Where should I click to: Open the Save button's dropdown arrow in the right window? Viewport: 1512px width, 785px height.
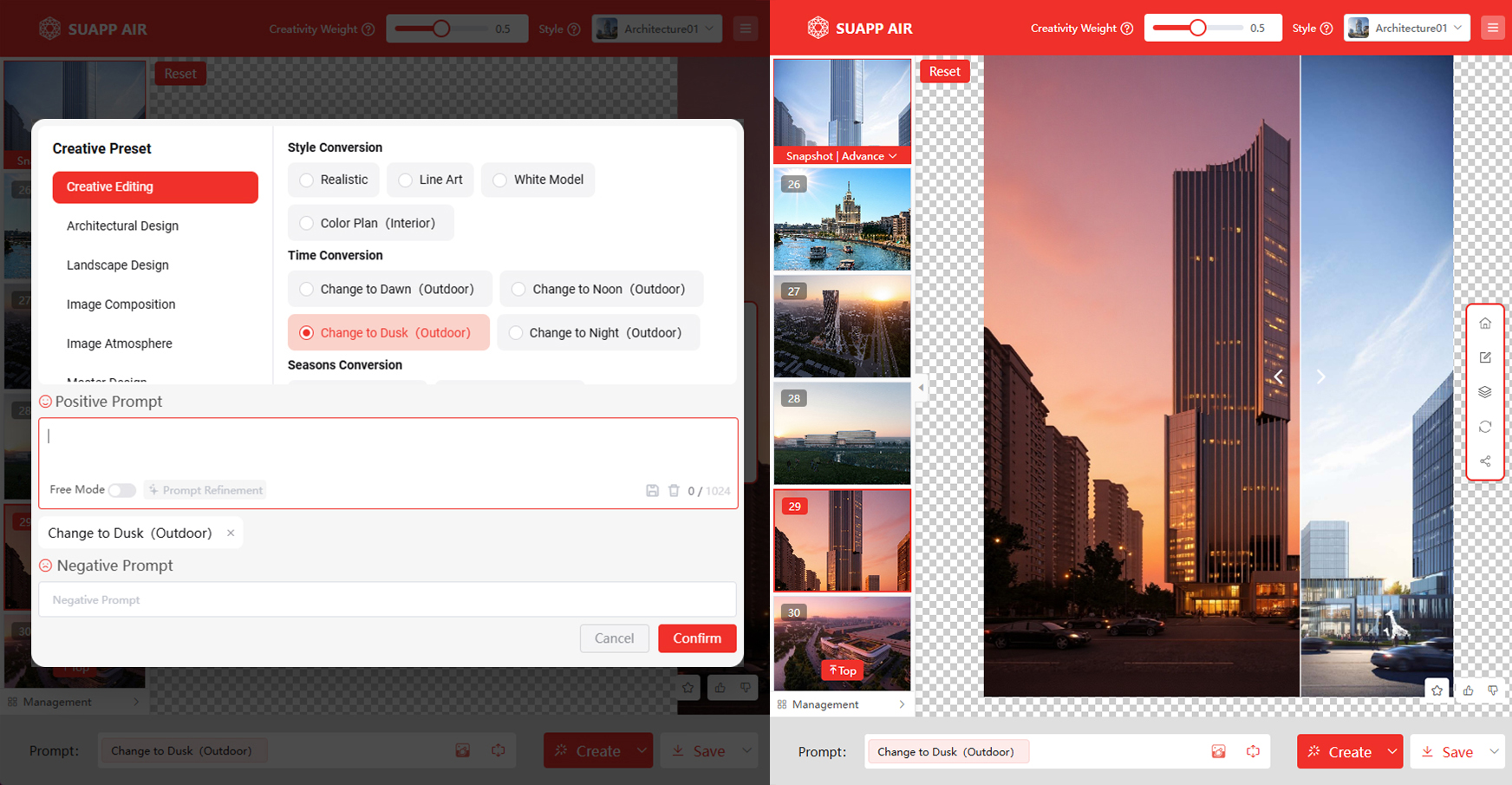click(1494, 751)
